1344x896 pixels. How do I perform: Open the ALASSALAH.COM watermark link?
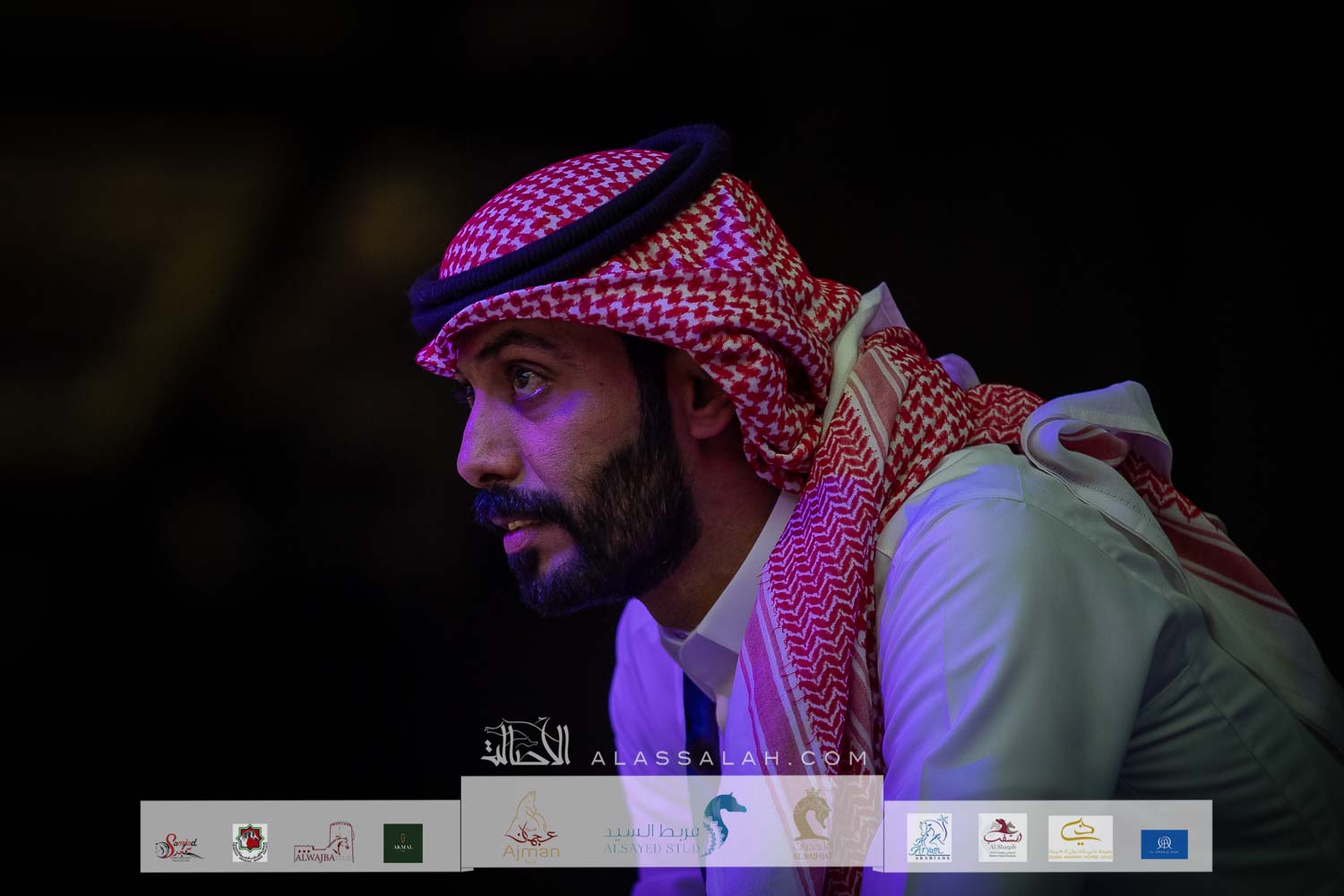click(729, 758)
